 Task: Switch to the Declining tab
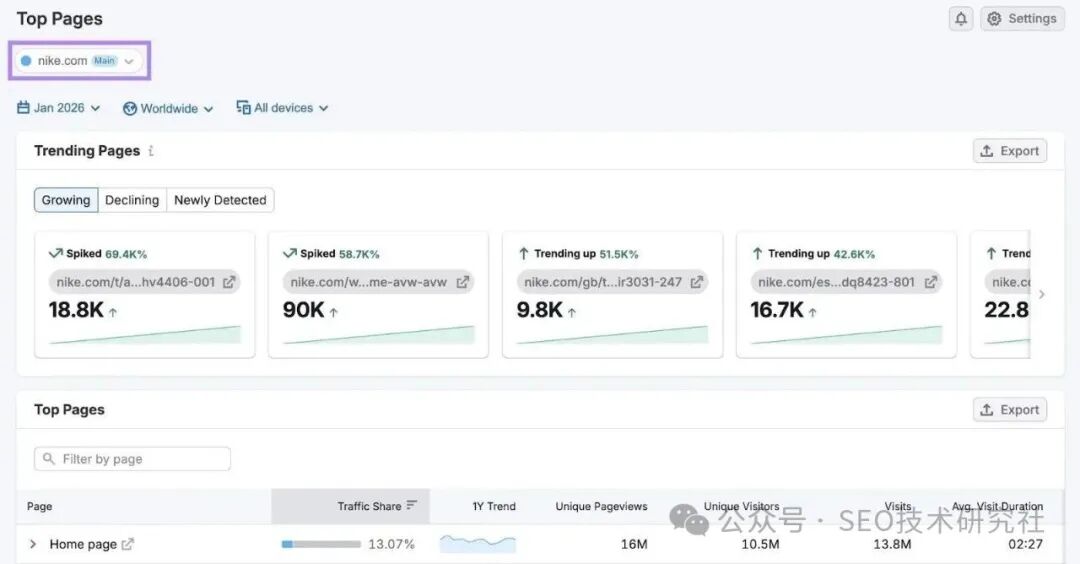pos(132,200)
